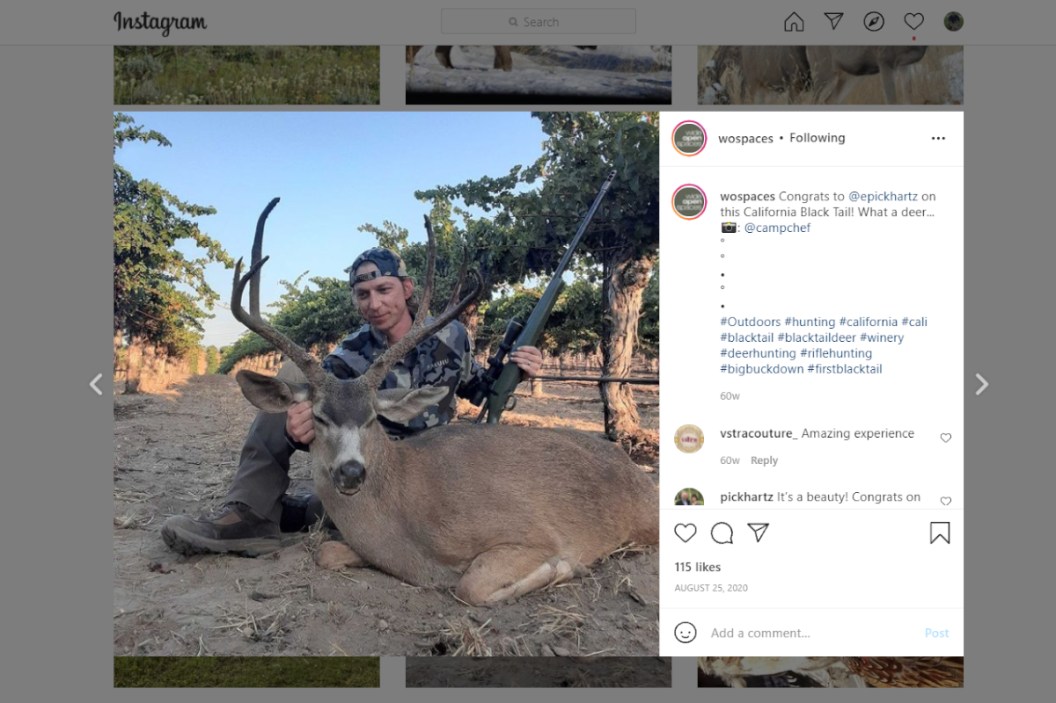Open the Home feed icon
The width and height of the screenshot is (1056, 703).
795,20
